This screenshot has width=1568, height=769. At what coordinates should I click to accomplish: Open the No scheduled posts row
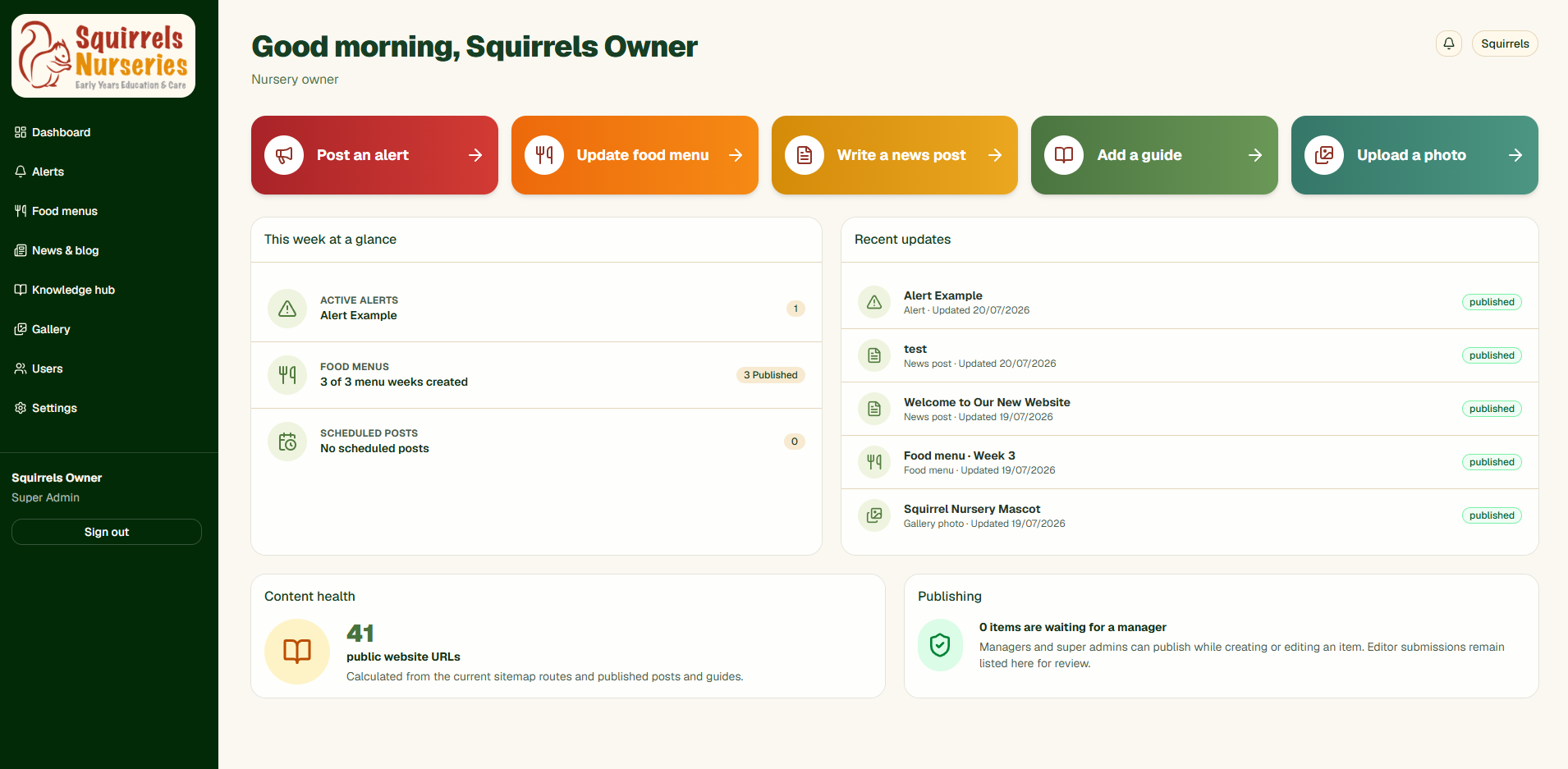point(536,442)
